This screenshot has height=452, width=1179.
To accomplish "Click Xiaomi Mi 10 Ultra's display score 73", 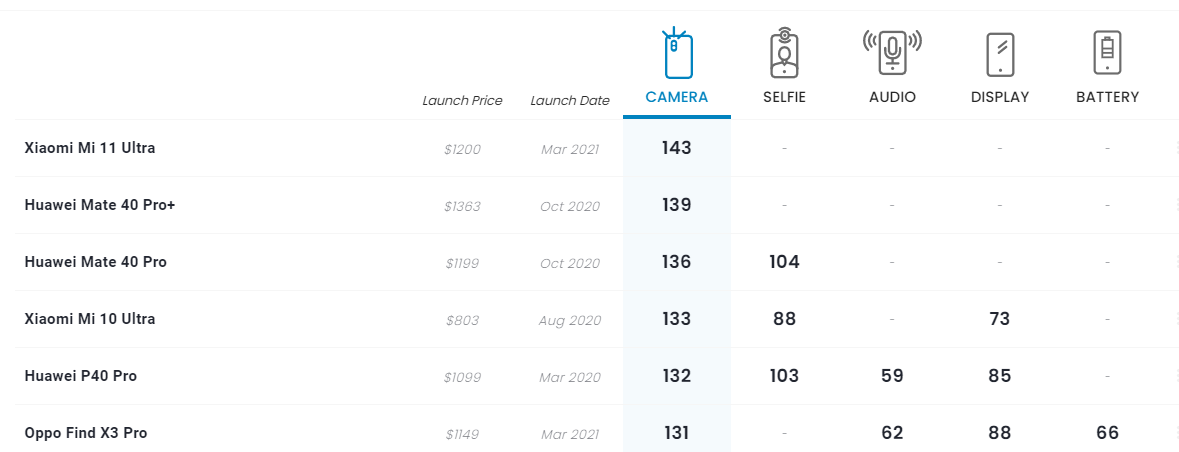I will click(x=999, y=319).
